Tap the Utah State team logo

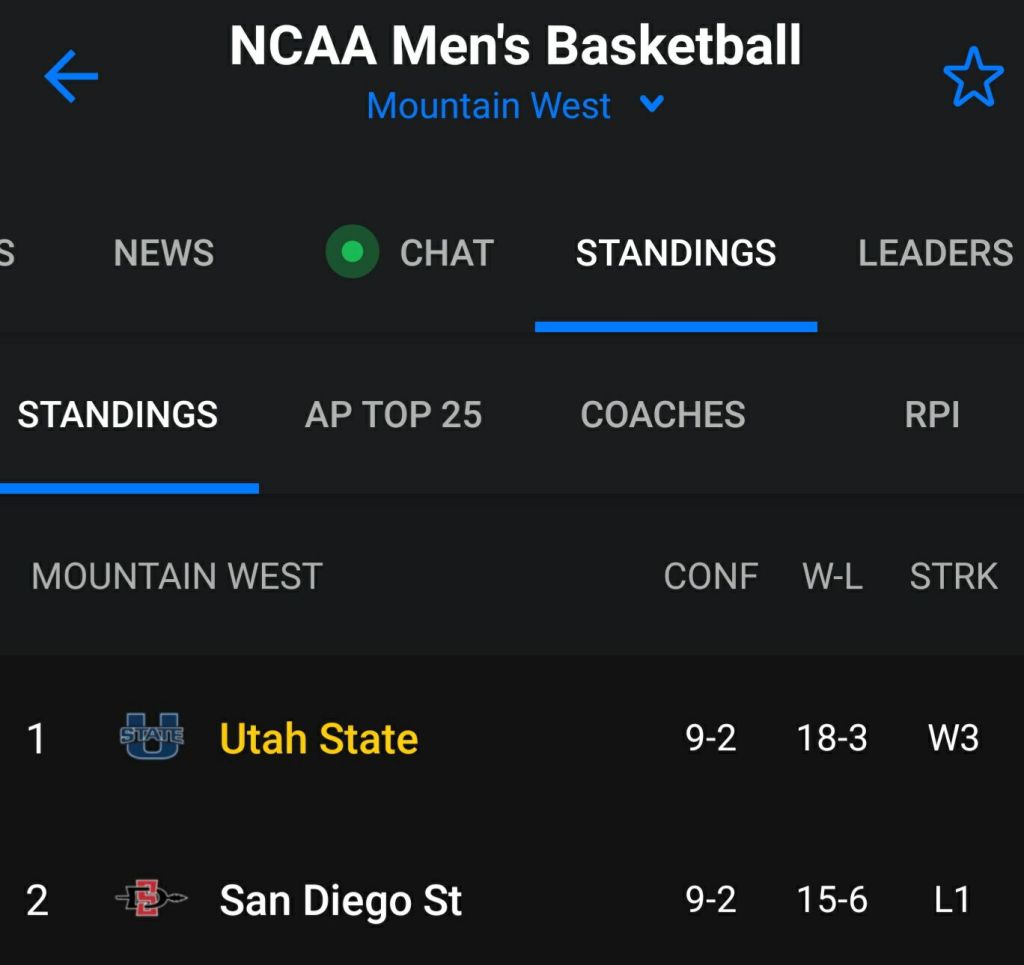pyautogui.click(x=152, y=738)
